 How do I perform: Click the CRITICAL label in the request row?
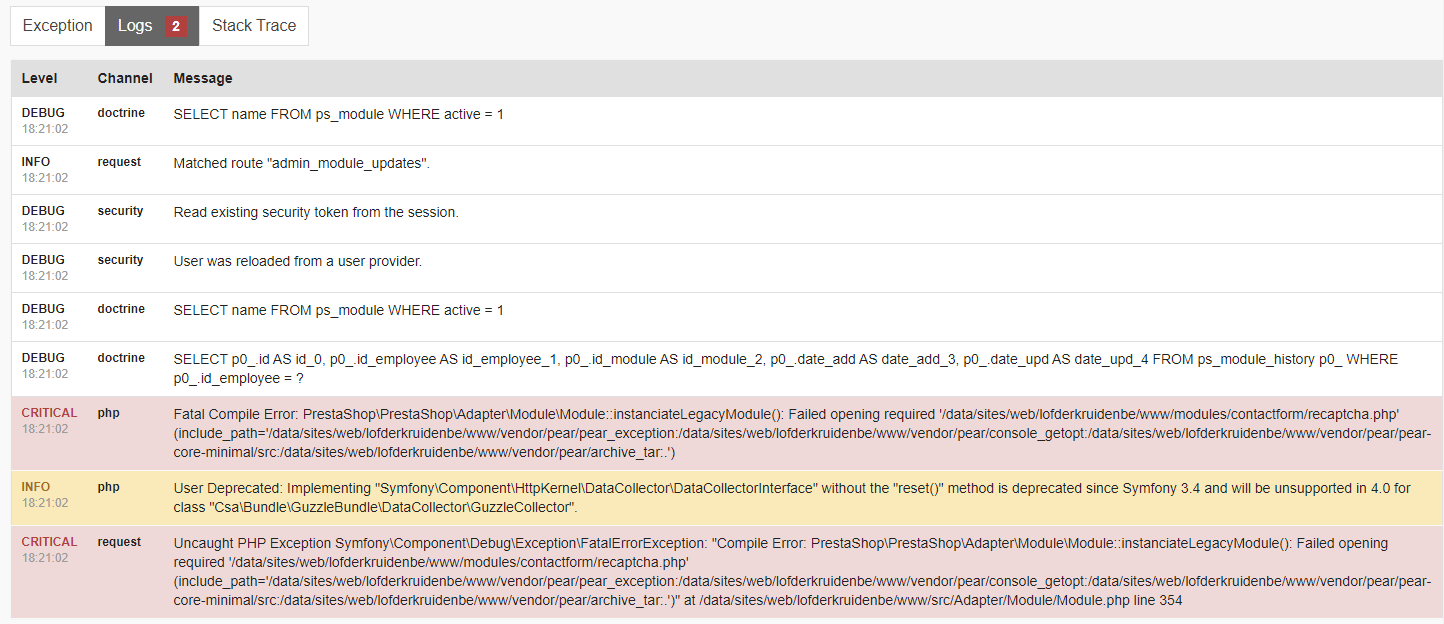pos(49,542)
